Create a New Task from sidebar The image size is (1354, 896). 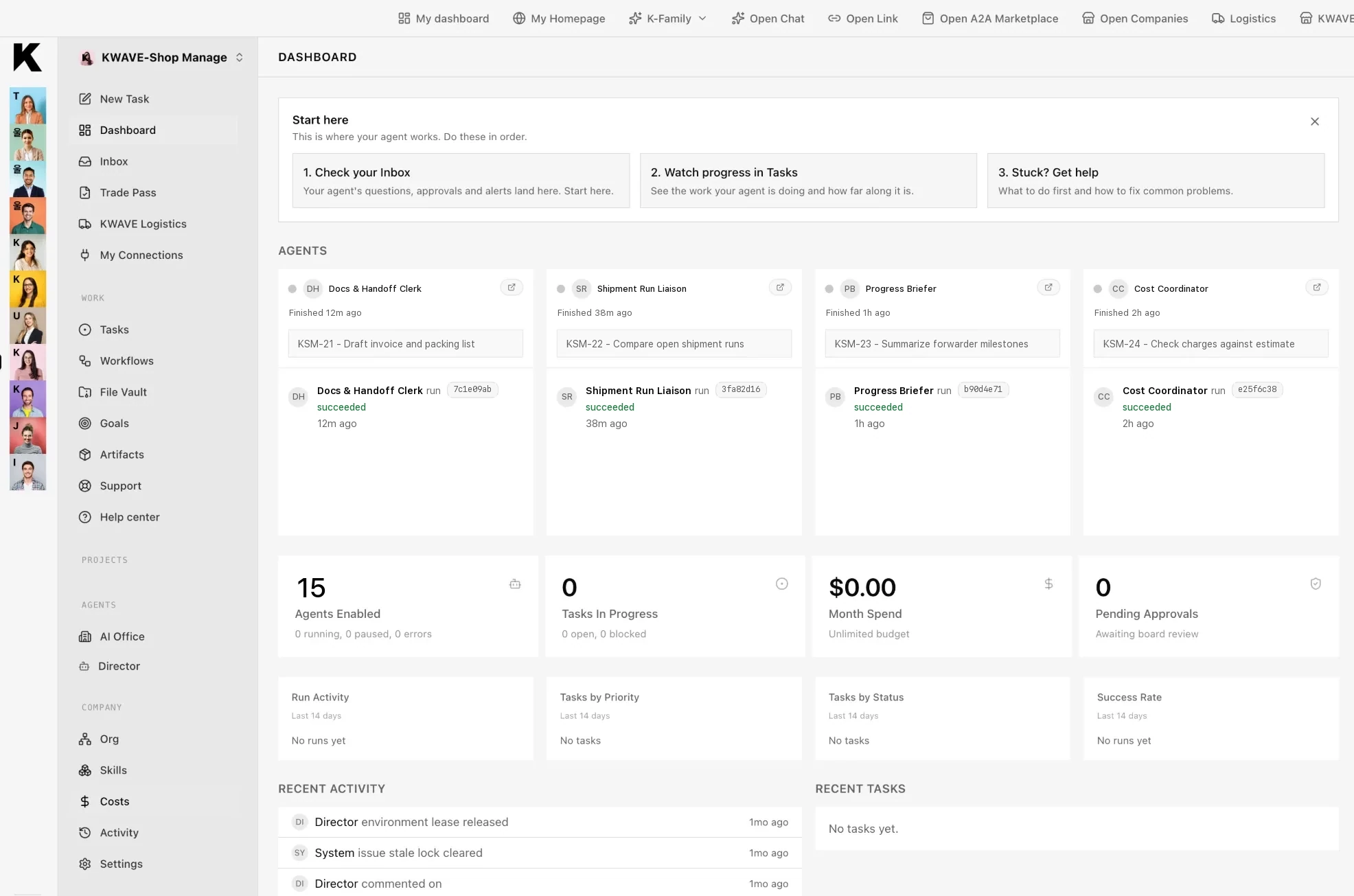(152, 99)
